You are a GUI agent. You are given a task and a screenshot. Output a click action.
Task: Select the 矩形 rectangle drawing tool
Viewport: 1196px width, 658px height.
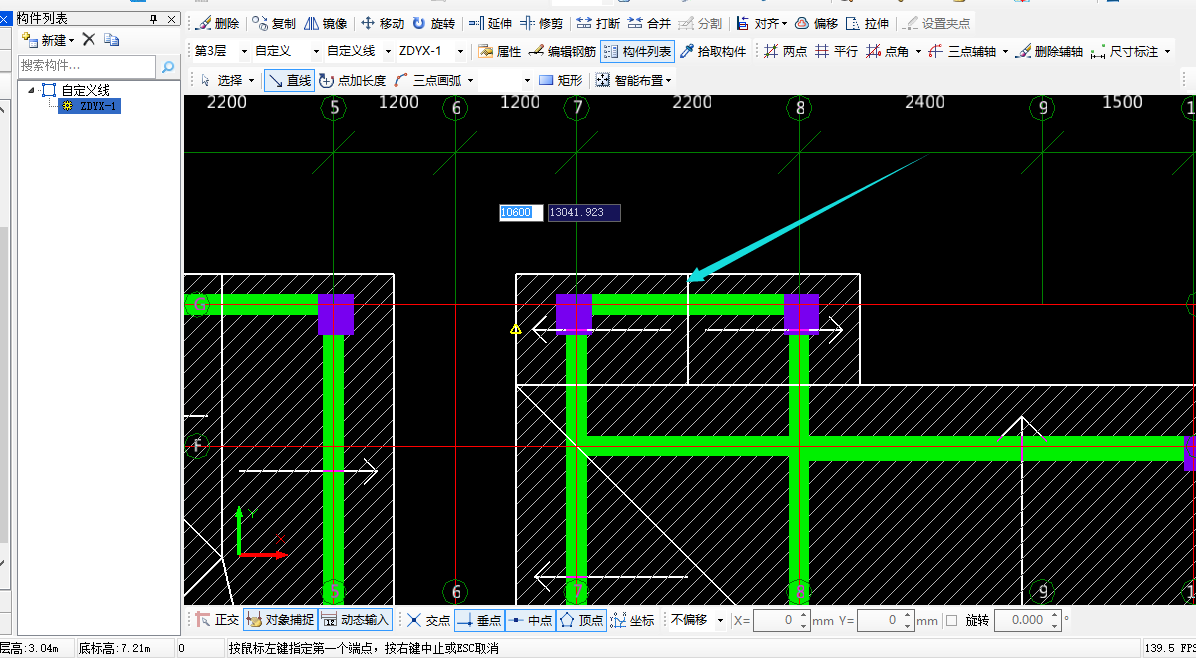(561, 80)
